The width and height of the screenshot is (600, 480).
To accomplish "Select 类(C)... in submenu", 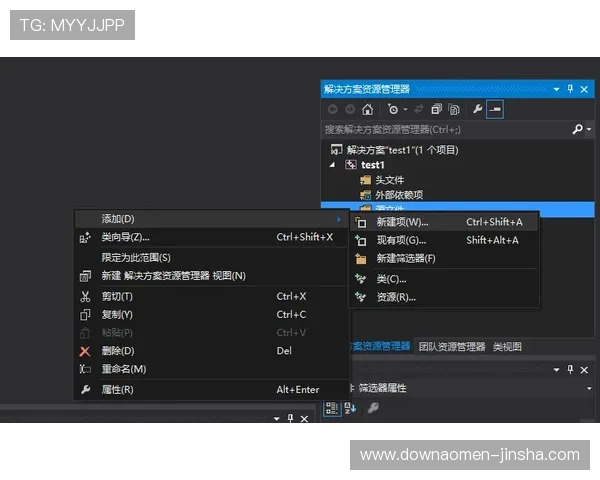I will pyautogui.click(x=444, y=279).
